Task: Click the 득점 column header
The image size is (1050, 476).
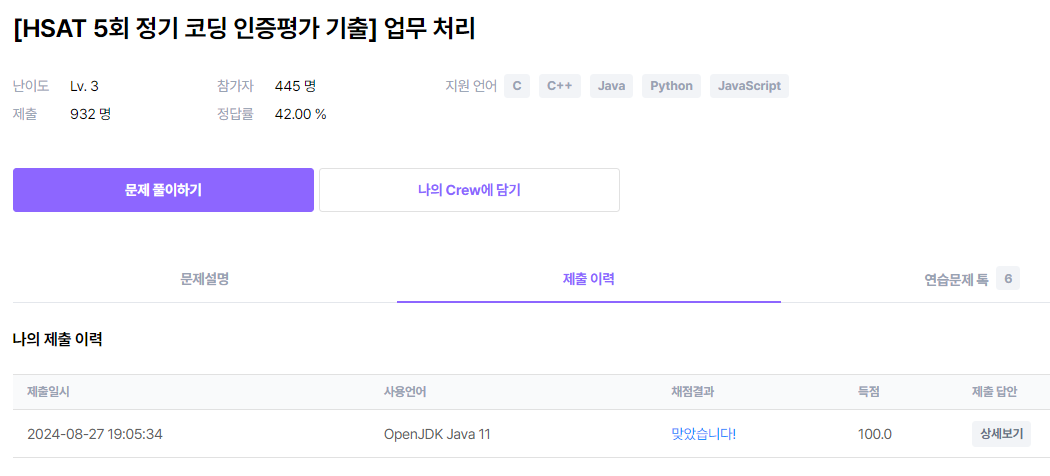Action: coord(869,392)
